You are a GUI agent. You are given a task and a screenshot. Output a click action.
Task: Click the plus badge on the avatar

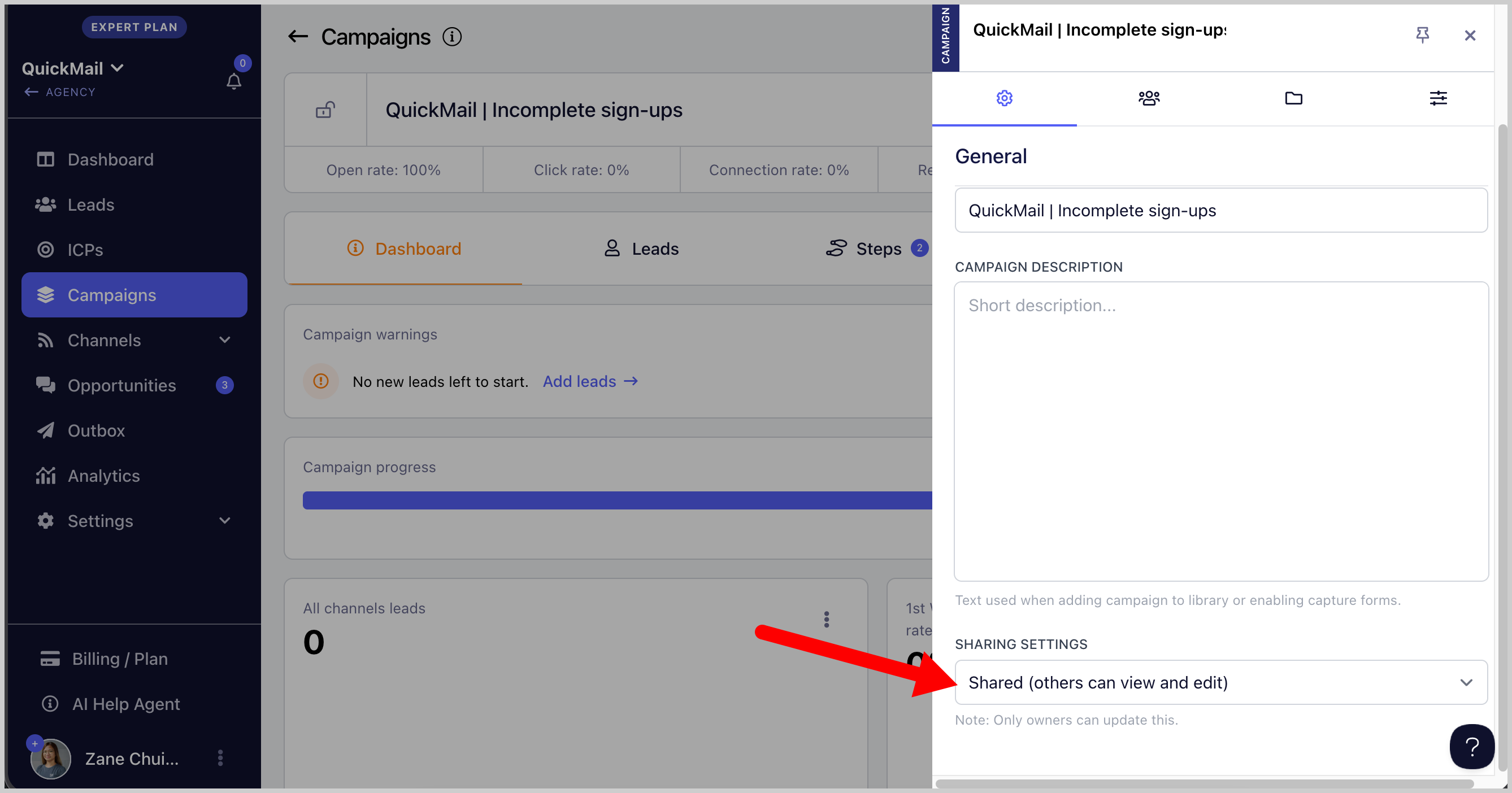34,743
